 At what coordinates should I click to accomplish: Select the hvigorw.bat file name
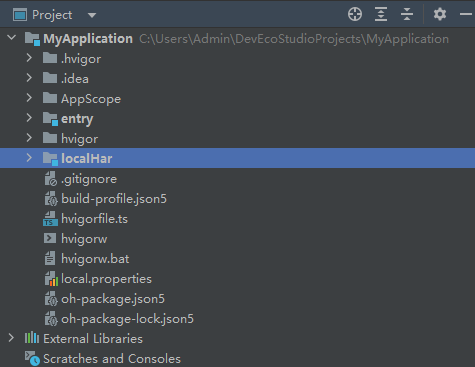(x=95, y=259)
